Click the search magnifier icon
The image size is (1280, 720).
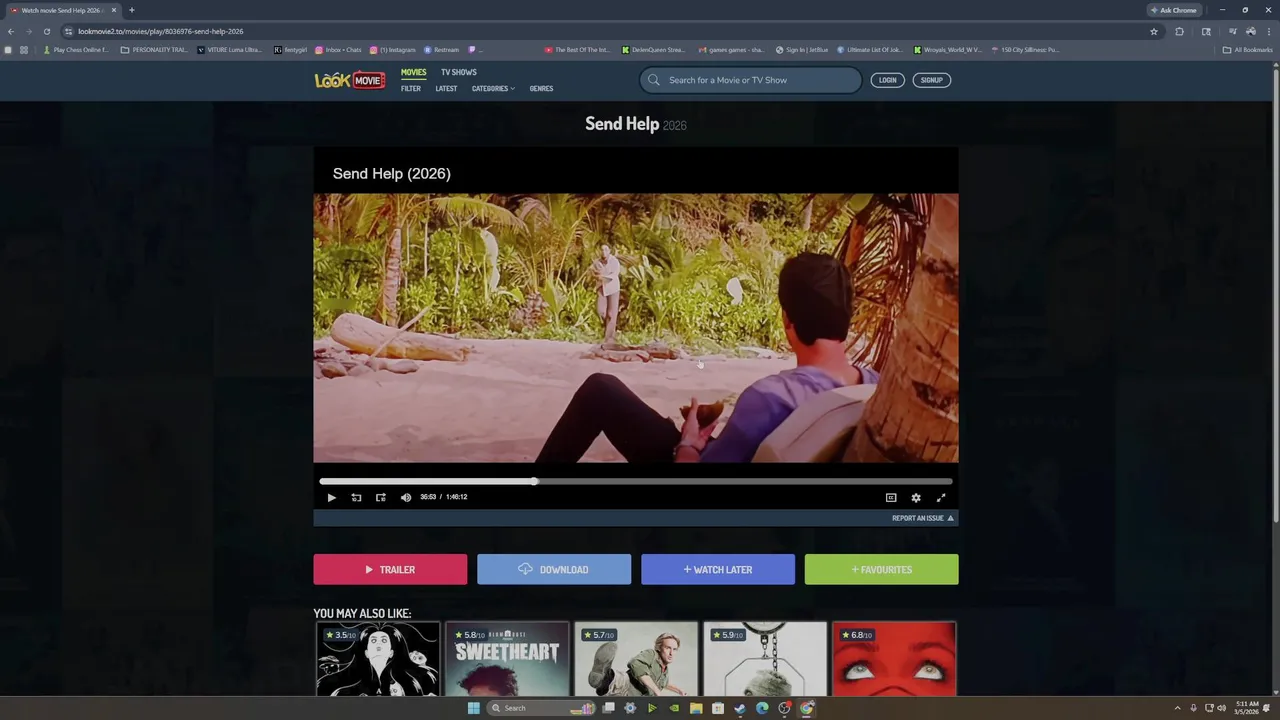pyautogui.click(x=654, y=80)
